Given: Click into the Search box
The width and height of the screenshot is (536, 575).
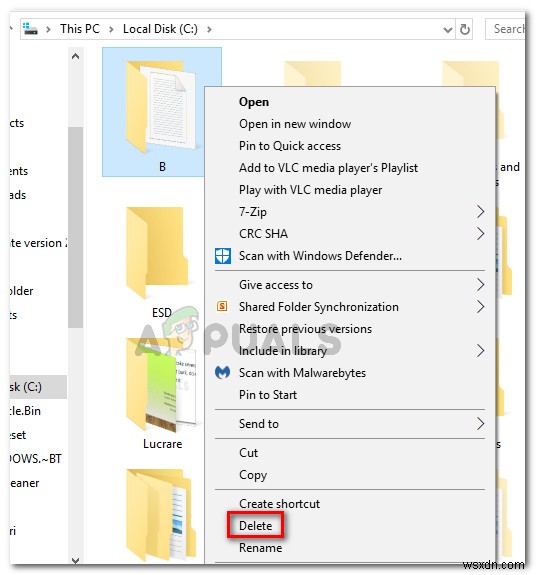Looking at the screenshot, I should [505, 29].
